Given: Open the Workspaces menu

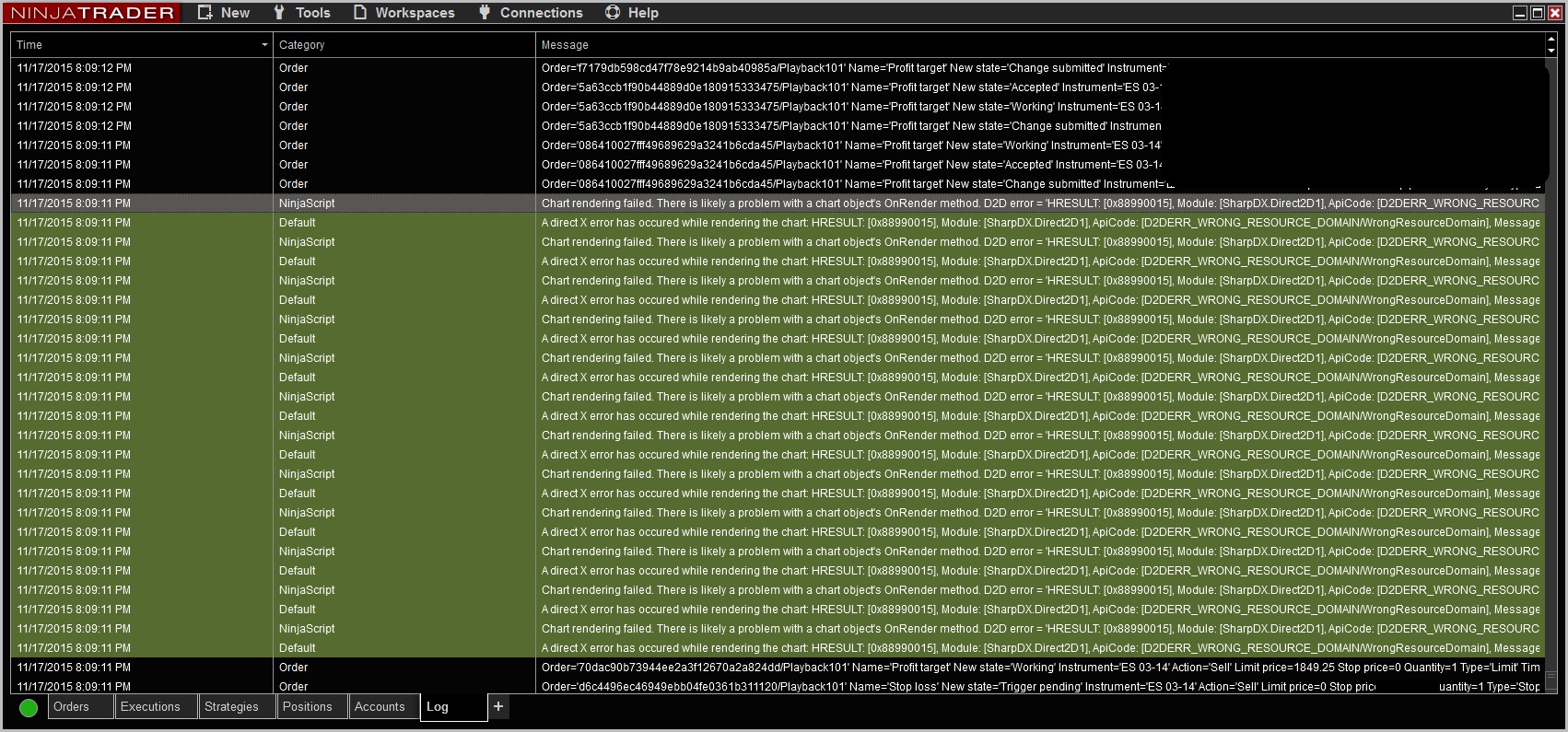Looking at the screenshot, I should tap(404, 13).
